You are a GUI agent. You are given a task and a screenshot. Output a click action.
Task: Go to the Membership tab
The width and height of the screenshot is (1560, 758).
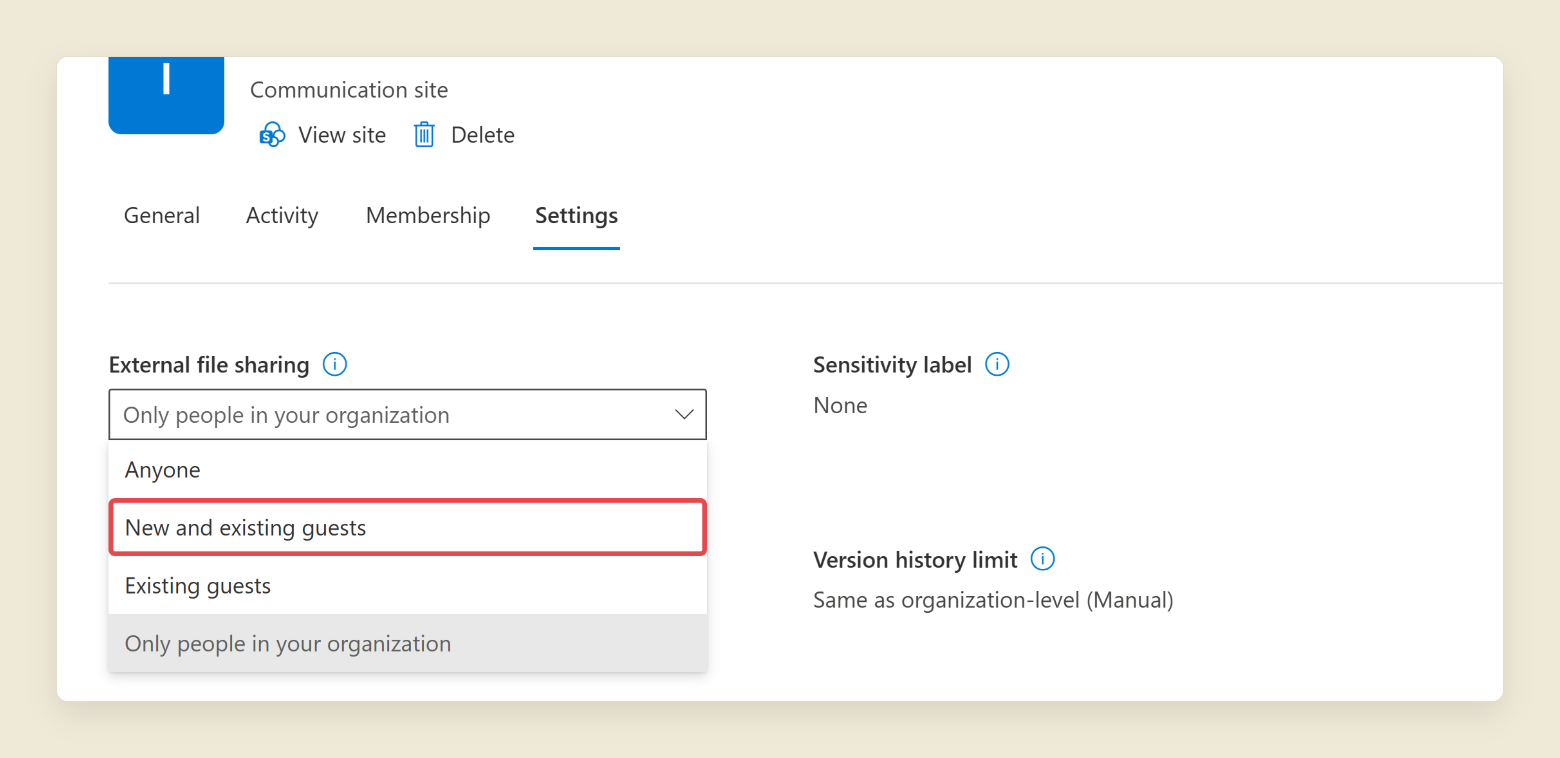coord(428,216)
